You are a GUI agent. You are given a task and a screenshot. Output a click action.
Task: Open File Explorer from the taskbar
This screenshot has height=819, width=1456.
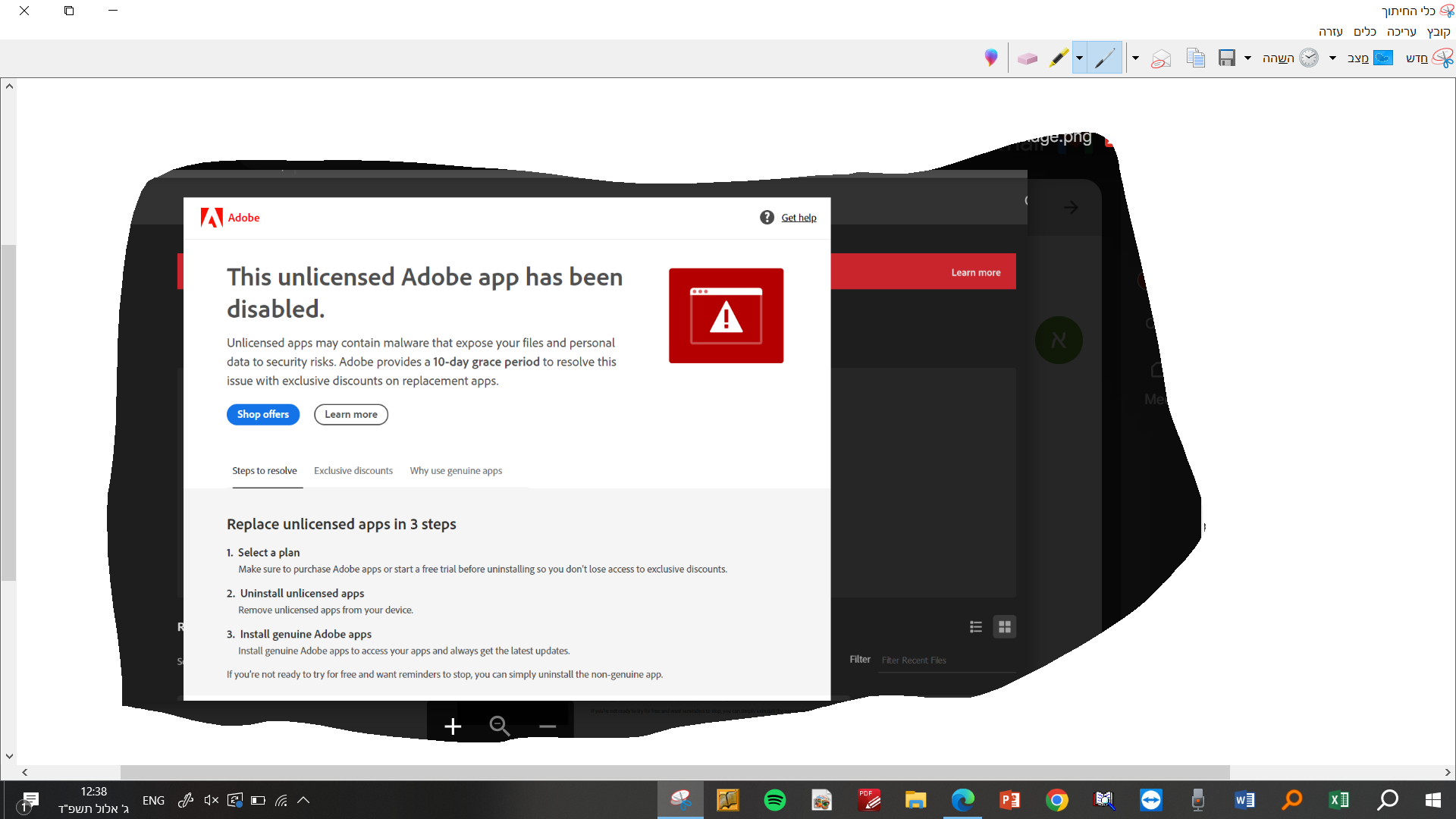click(x=916, y=800)
